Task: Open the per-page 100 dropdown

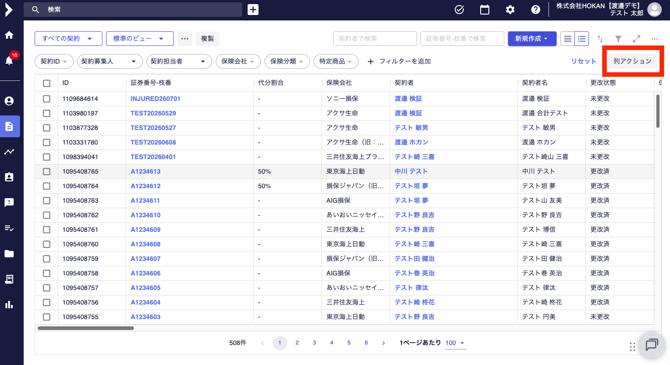Action: pos(455,343)
